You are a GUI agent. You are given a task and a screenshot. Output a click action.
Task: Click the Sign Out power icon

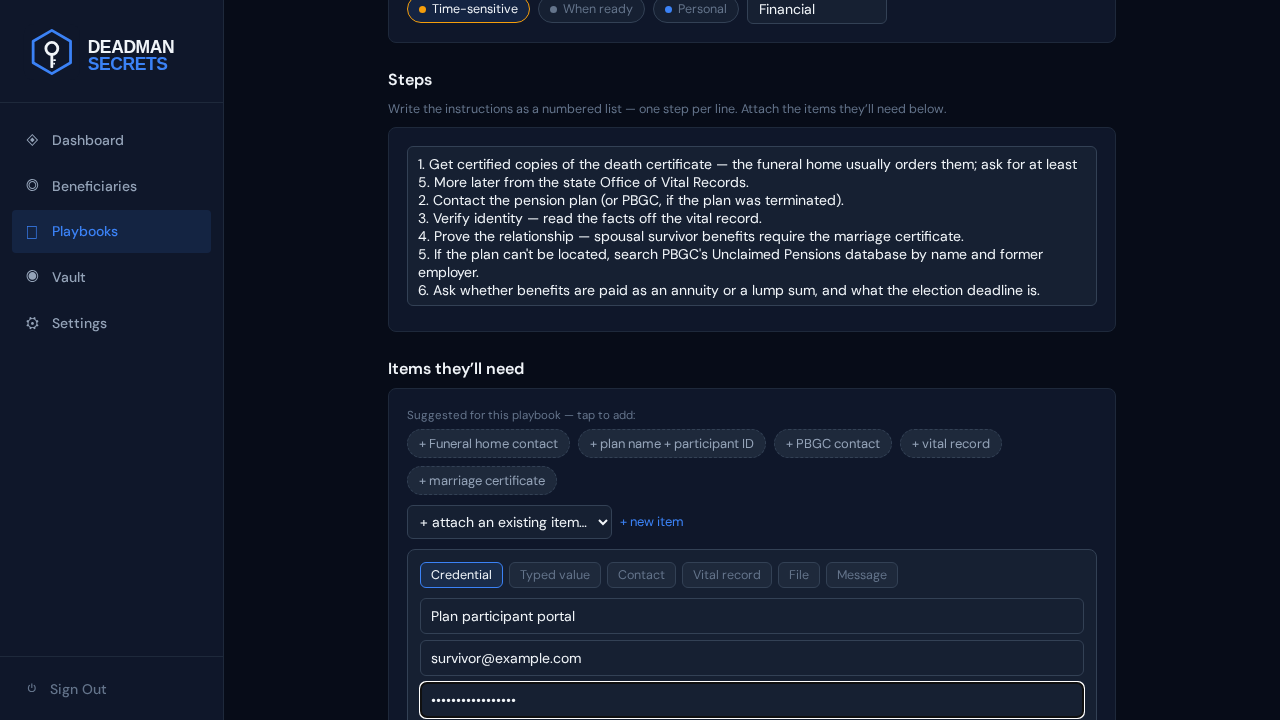tap(32, 688)
